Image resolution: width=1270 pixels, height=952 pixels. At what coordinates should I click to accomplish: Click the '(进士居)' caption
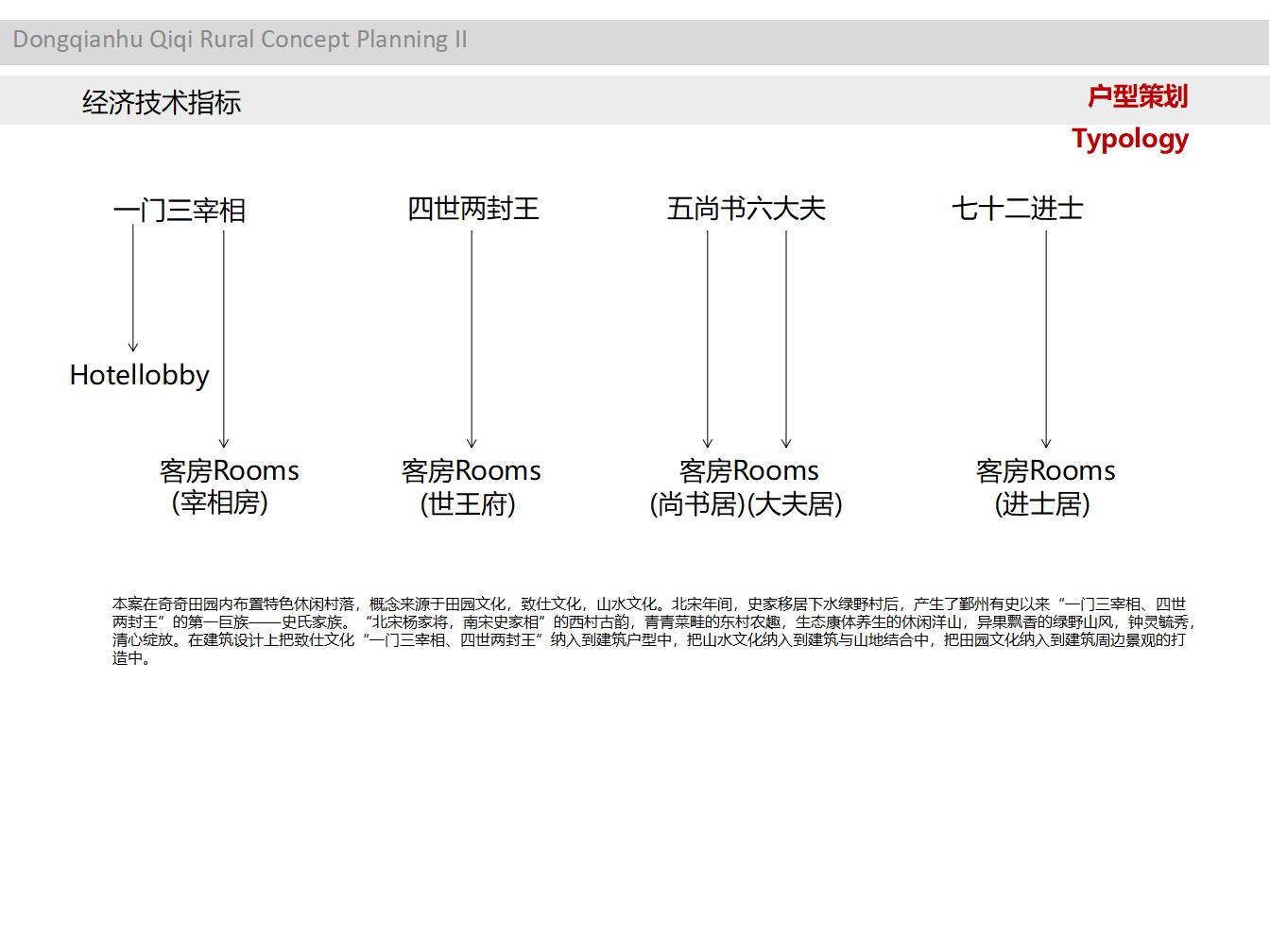point(1042,503)
